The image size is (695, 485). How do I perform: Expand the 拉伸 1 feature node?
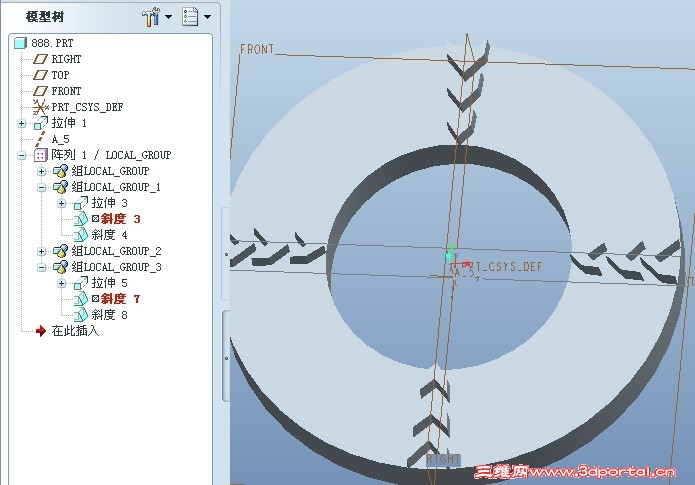pos(21,123)
